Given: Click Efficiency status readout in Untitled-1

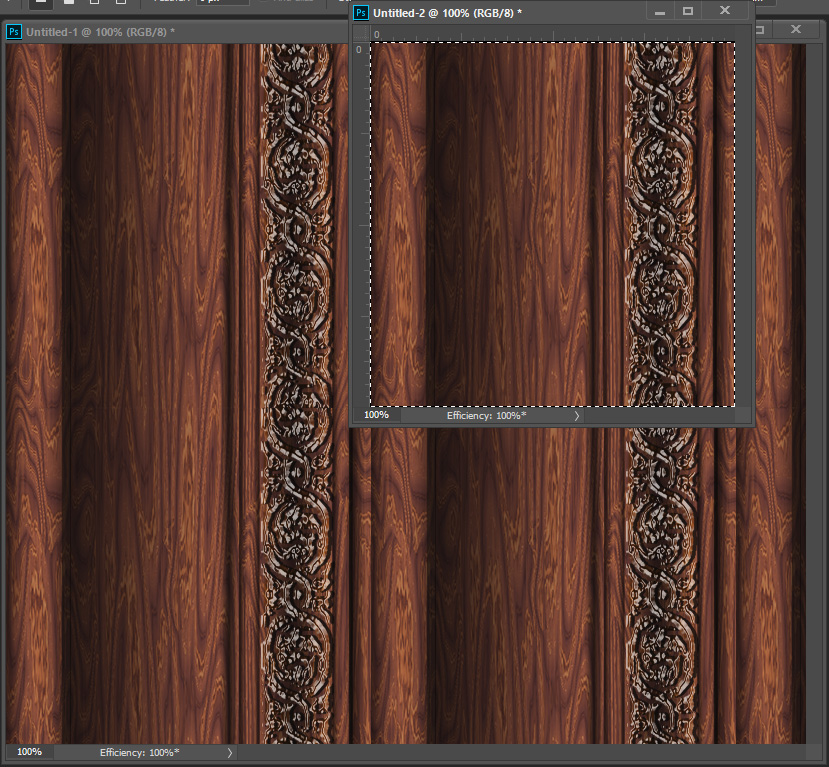Looking at the screenshot, I should (x=139, y=752).
